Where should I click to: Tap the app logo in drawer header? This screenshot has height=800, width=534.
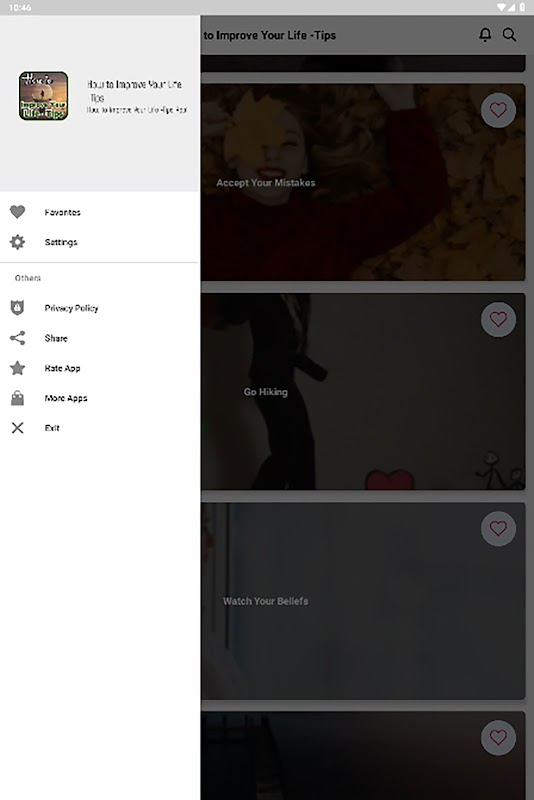pos(43,96)
